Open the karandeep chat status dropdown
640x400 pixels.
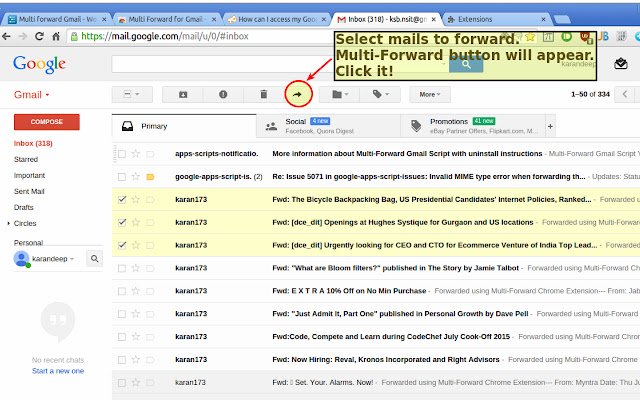pyautogui.click(x=72, y=259)
